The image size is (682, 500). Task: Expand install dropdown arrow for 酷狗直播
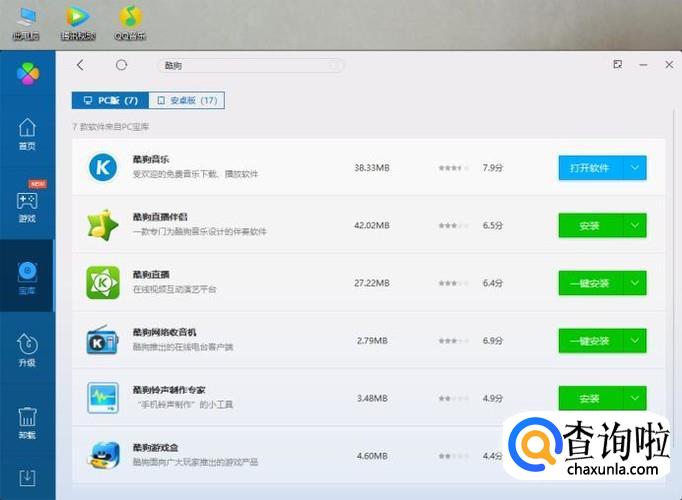click(x=635, y=283)
